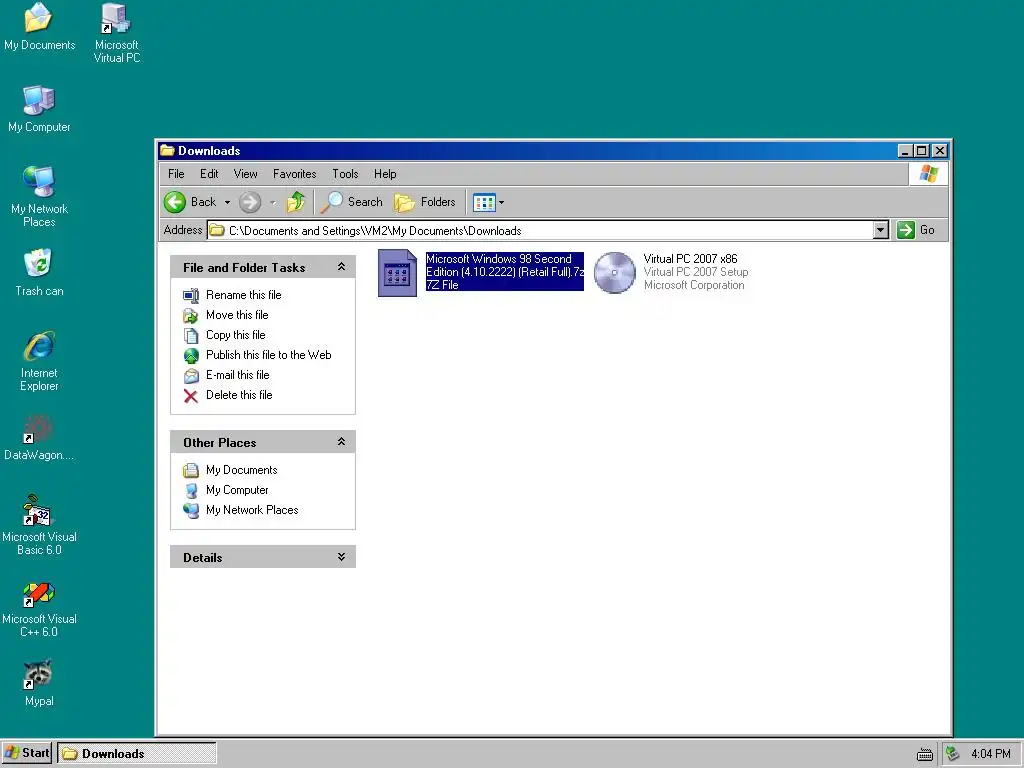Click the 4:04 PM clock
The image size is (1024, 768).
[x=991, y=754]
